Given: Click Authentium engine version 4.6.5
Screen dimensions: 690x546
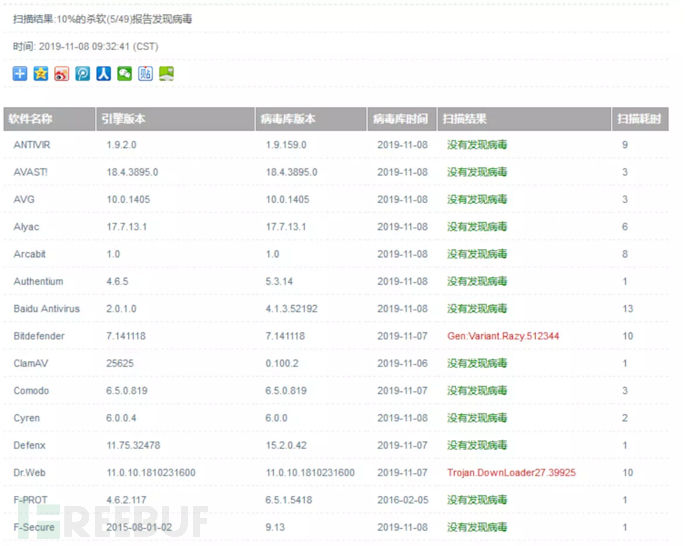Looking at the screenshot, I should [117, 281].
